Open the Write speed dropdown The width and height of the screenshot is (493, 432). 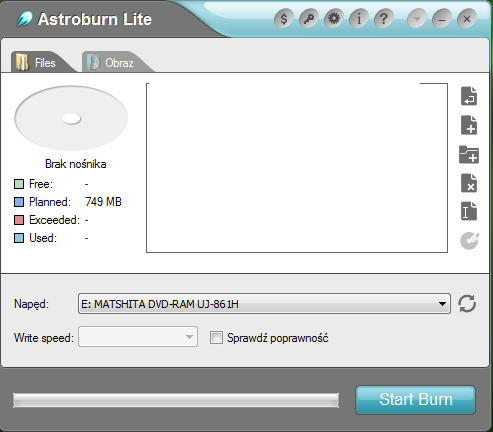tap(138, 337)
